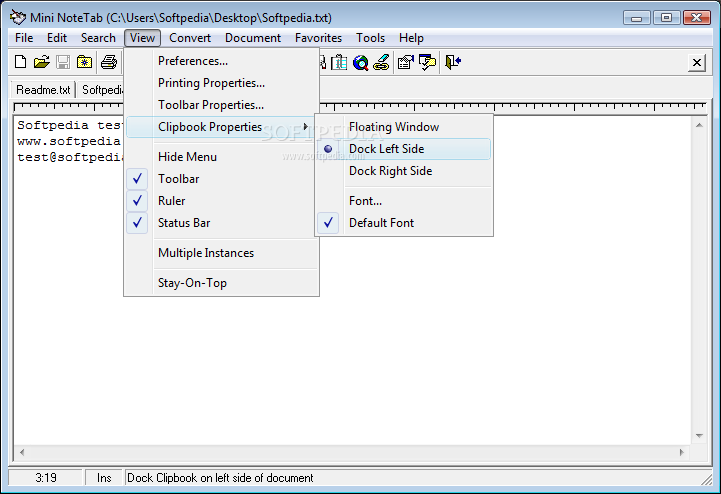
Task: Choose Preferences... from the View menu
Action: click(x=221, y=61)
